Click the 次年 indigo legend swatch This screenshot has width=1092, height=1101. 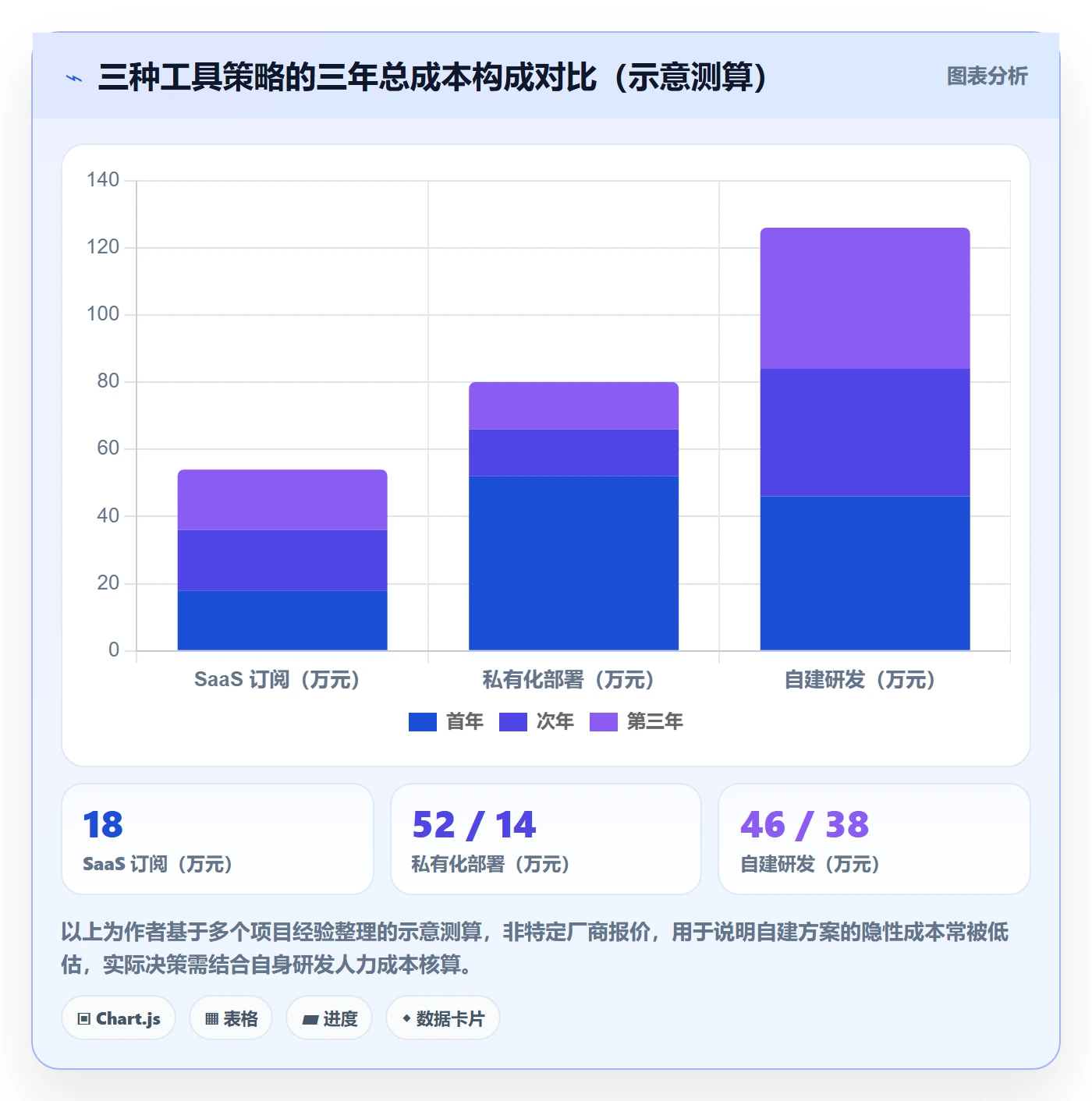click(513, 722)
